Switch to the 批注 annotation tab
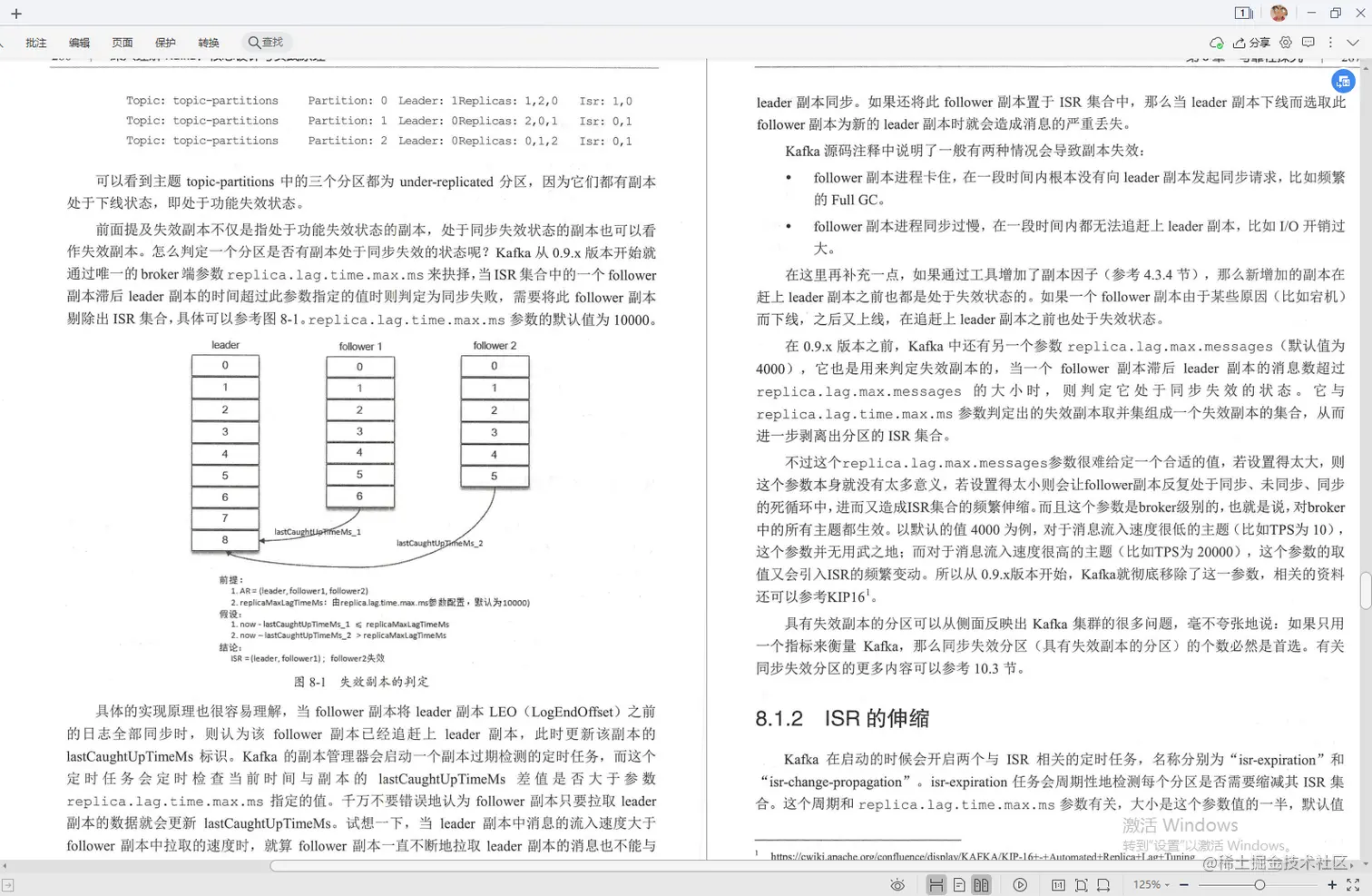The image size is (1372, 896). click(x=36, y=42)
